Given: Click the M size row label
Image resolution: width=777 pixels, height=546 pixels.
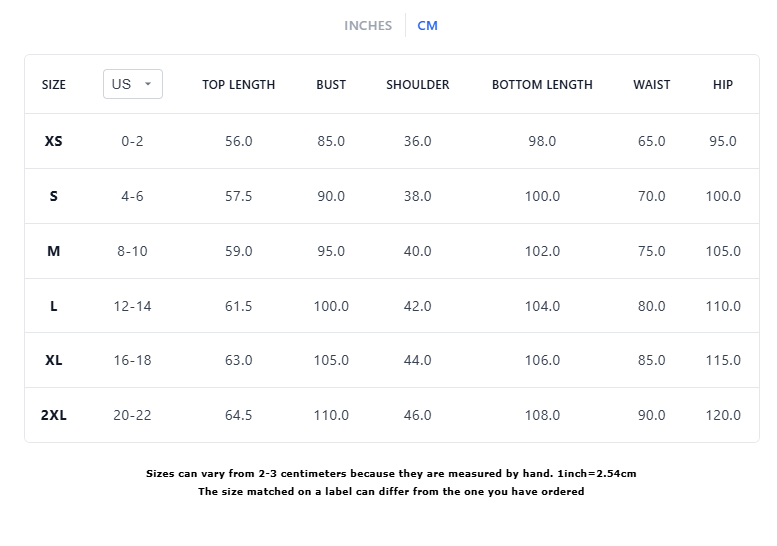Looking at the screenshot, I should (54, 251).
